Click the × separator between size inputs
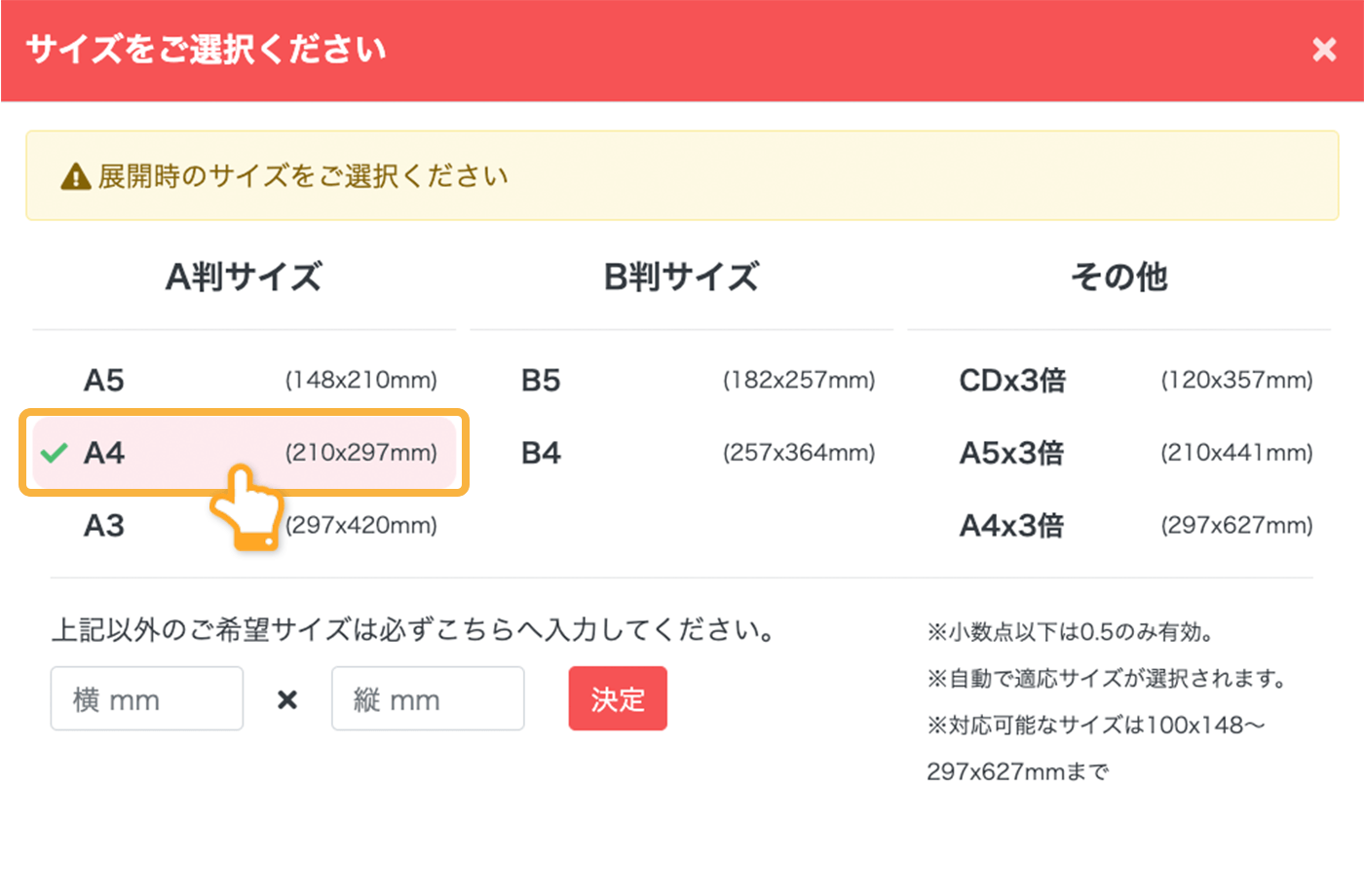Image resolution: width=1364 pixels, height=896 pixels. [x=286, y=698]
